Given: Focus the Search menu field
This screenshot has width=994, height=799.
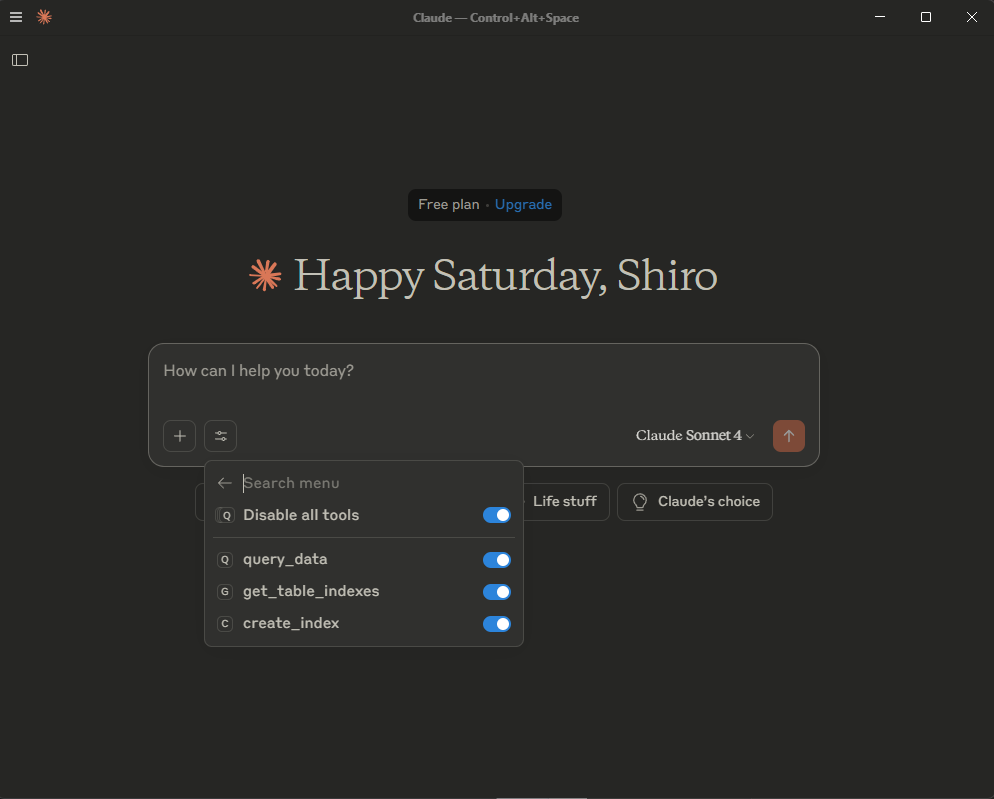Looking at the screenshot, I should (x=377, y=483).
